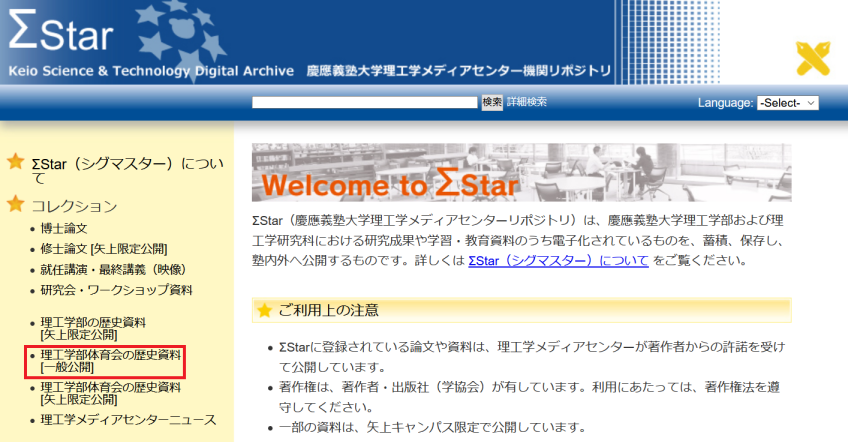This screenshot has height=442, width=848.
Task: Follow the blue ΣStar(シグマスター)について text link
Action: click(x=558, y=261)
